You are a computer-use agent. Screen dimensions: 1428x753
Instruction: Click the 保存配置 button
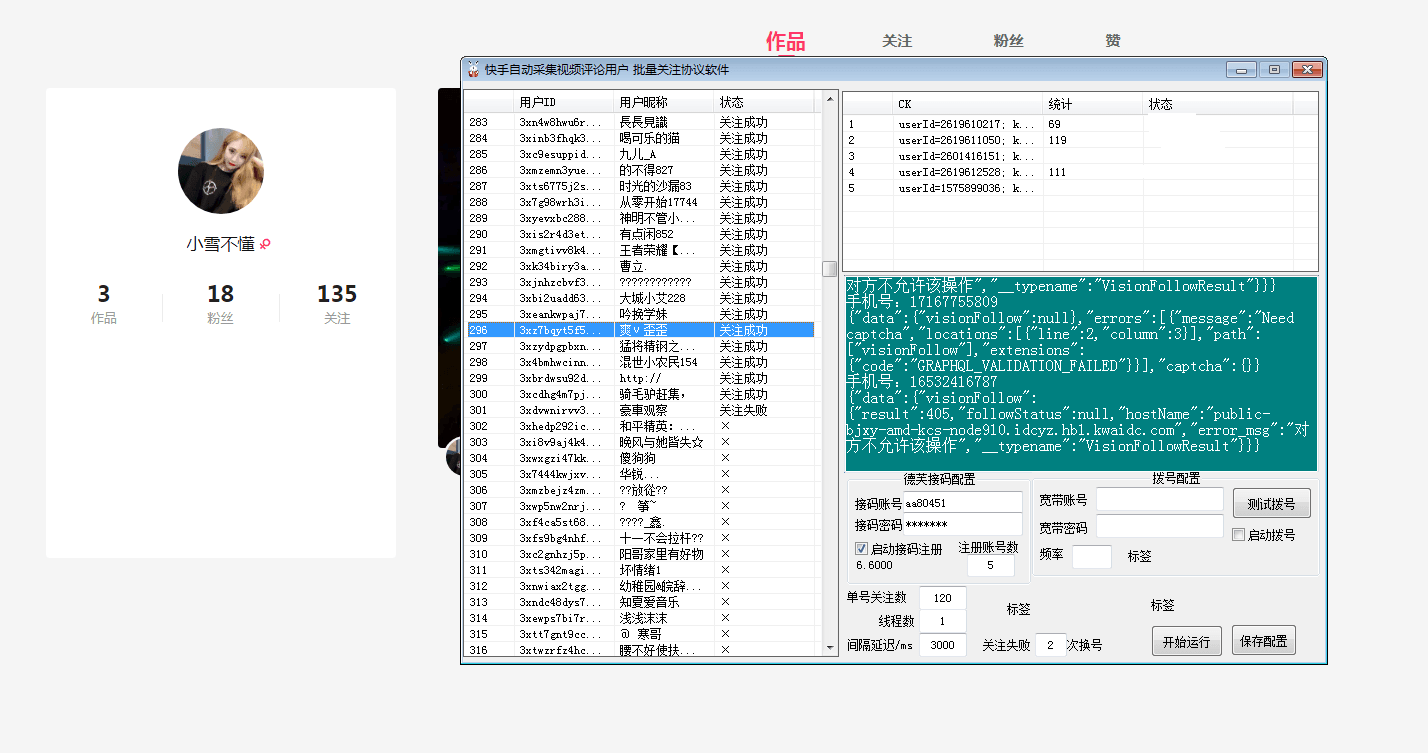pos(1263,642)
